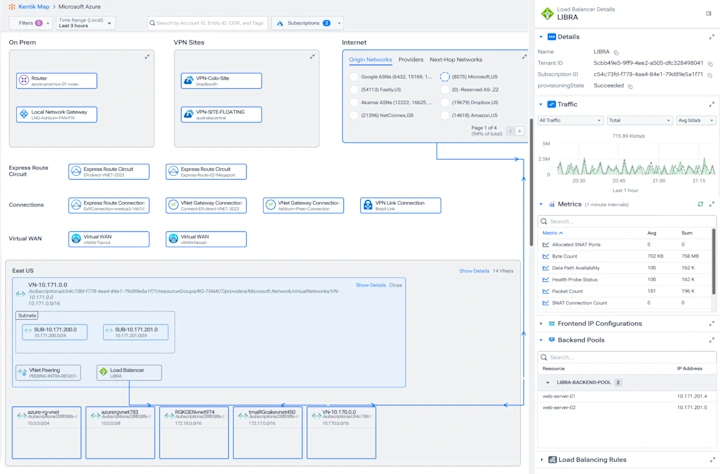Copy the Subscription ID value
Viewport: 720px width, 474px height.
710,75
